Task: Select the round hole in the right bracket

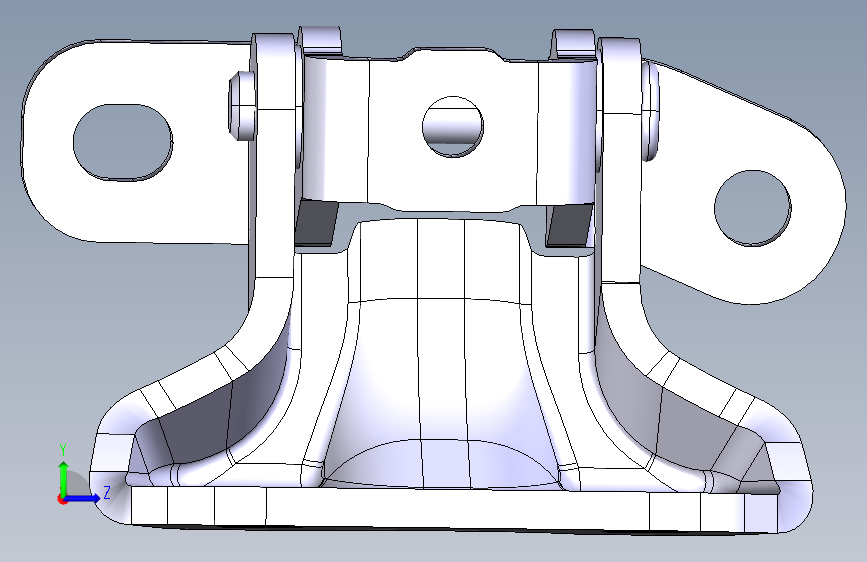Action: coord(753,208)
